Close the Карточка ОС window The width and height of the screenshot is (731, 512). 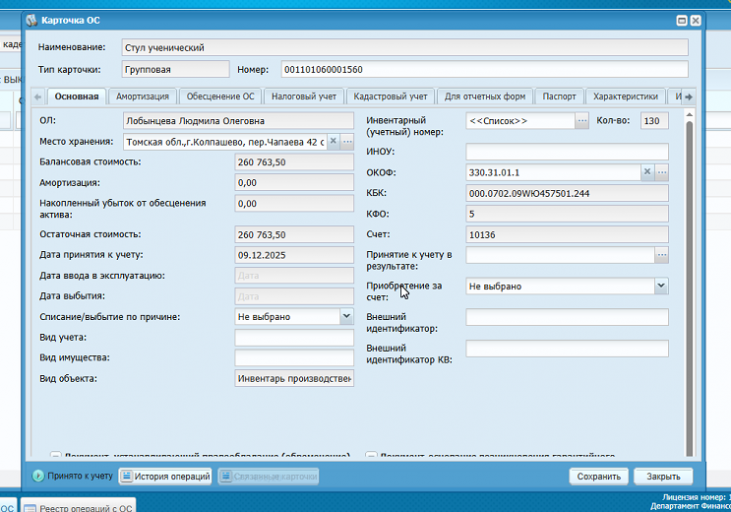696,21
